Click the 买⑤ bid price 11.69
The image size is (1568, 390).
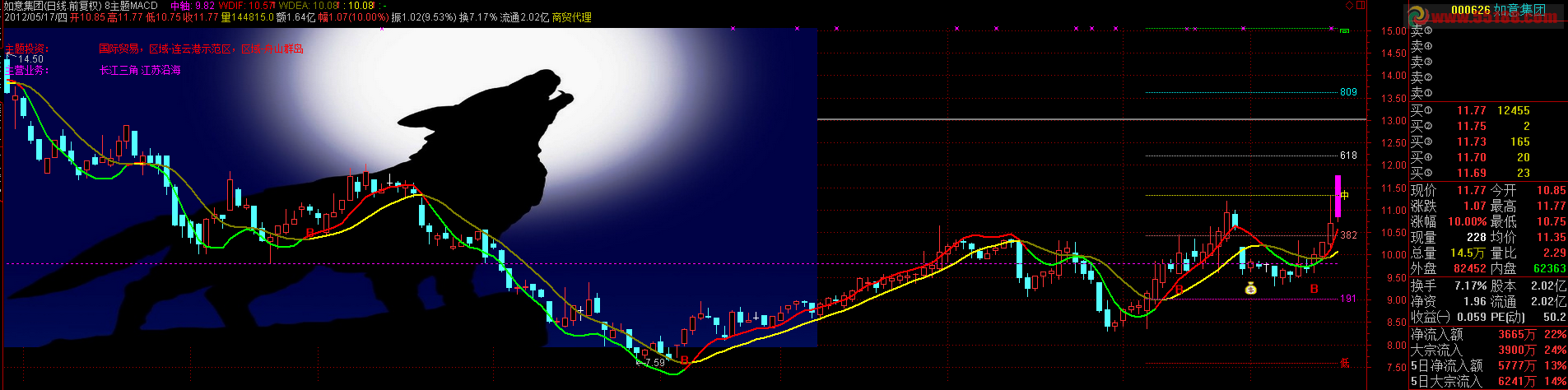(x=1472, y=173)
